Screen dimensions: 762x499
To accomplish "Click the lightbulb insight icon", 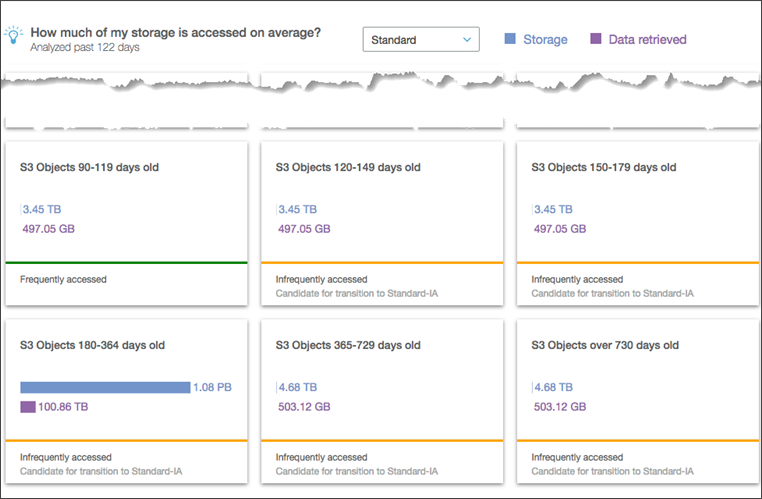I will pos(14,36).
